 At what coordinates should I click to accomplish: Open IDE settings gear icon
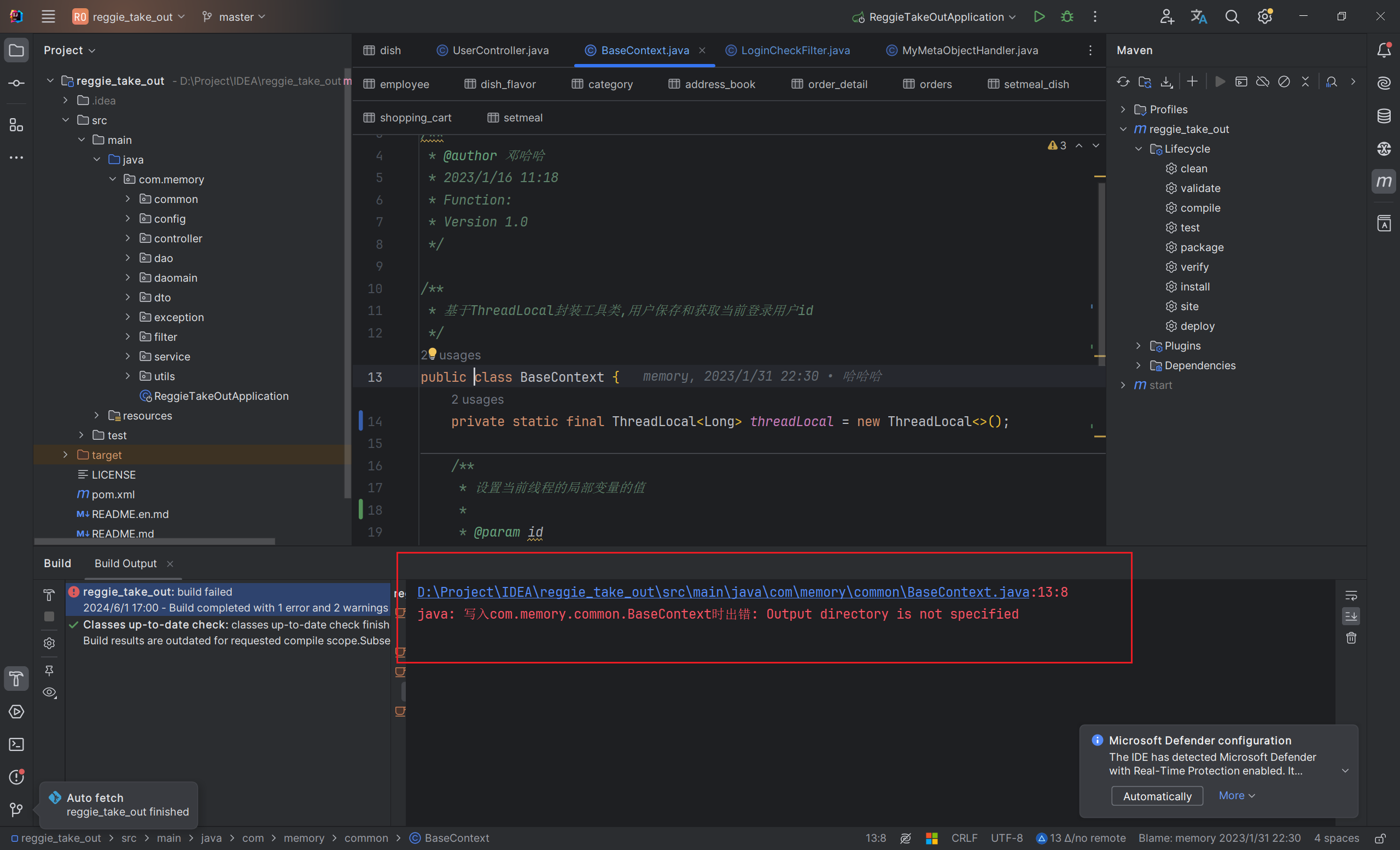pyautogui.click(x=1264, y=16)
